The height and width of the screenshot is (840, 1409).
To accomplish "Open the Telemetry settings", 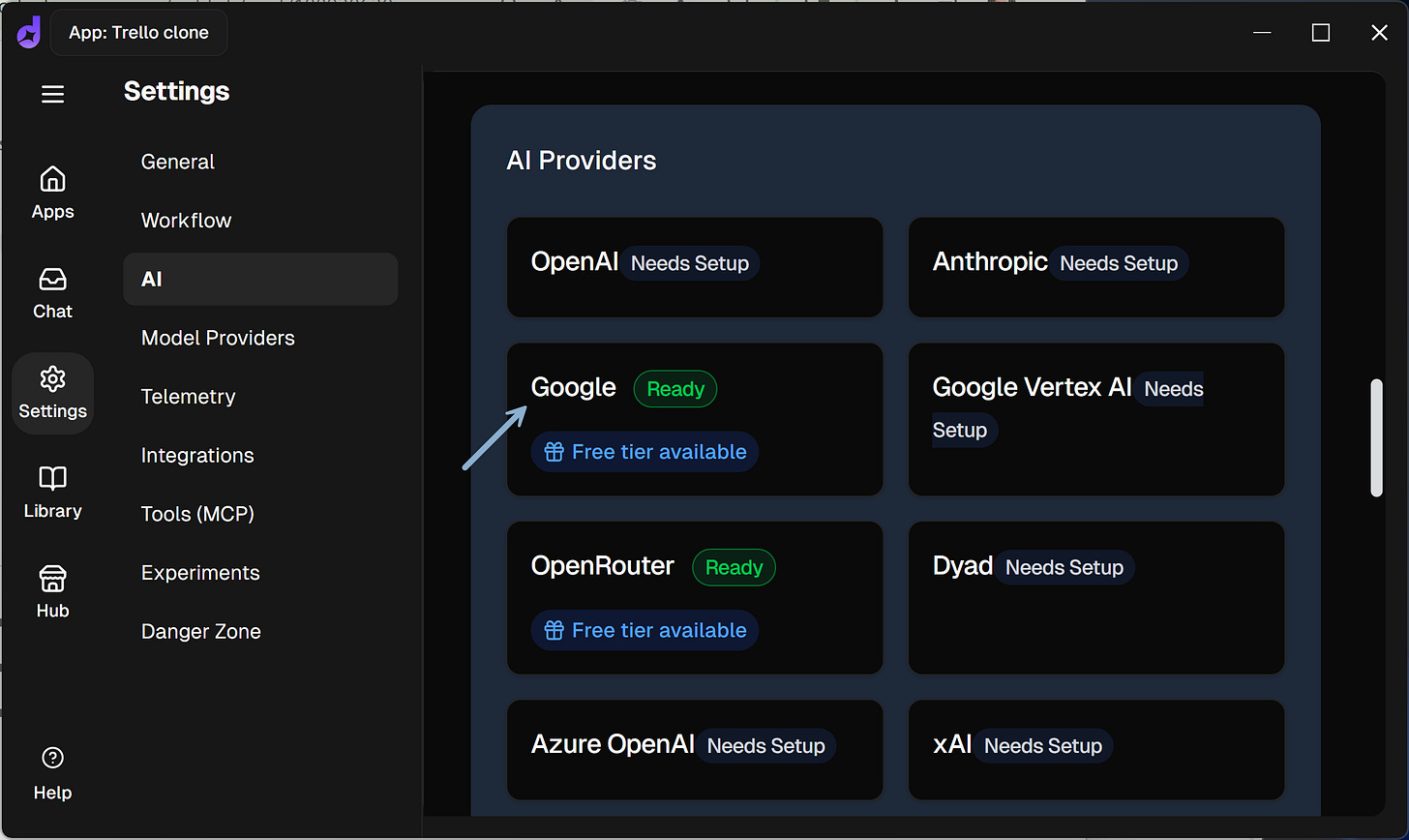I will pos(188,396).
